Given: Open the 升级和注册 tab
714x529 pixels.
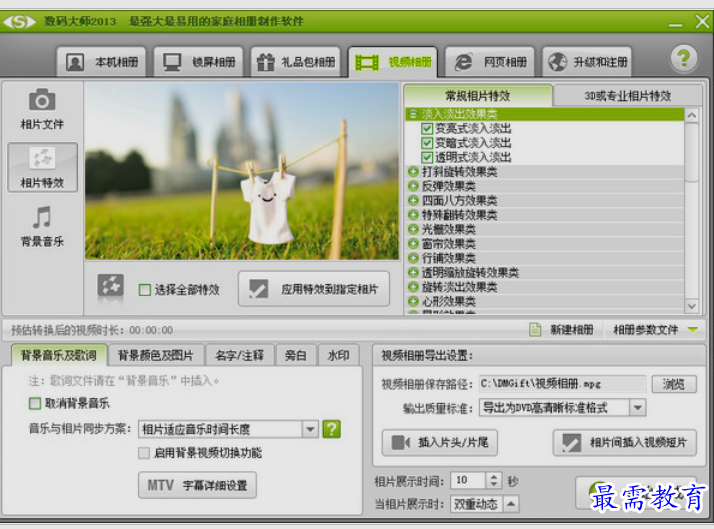Looking at the screenshot, I should coord(587,61).
